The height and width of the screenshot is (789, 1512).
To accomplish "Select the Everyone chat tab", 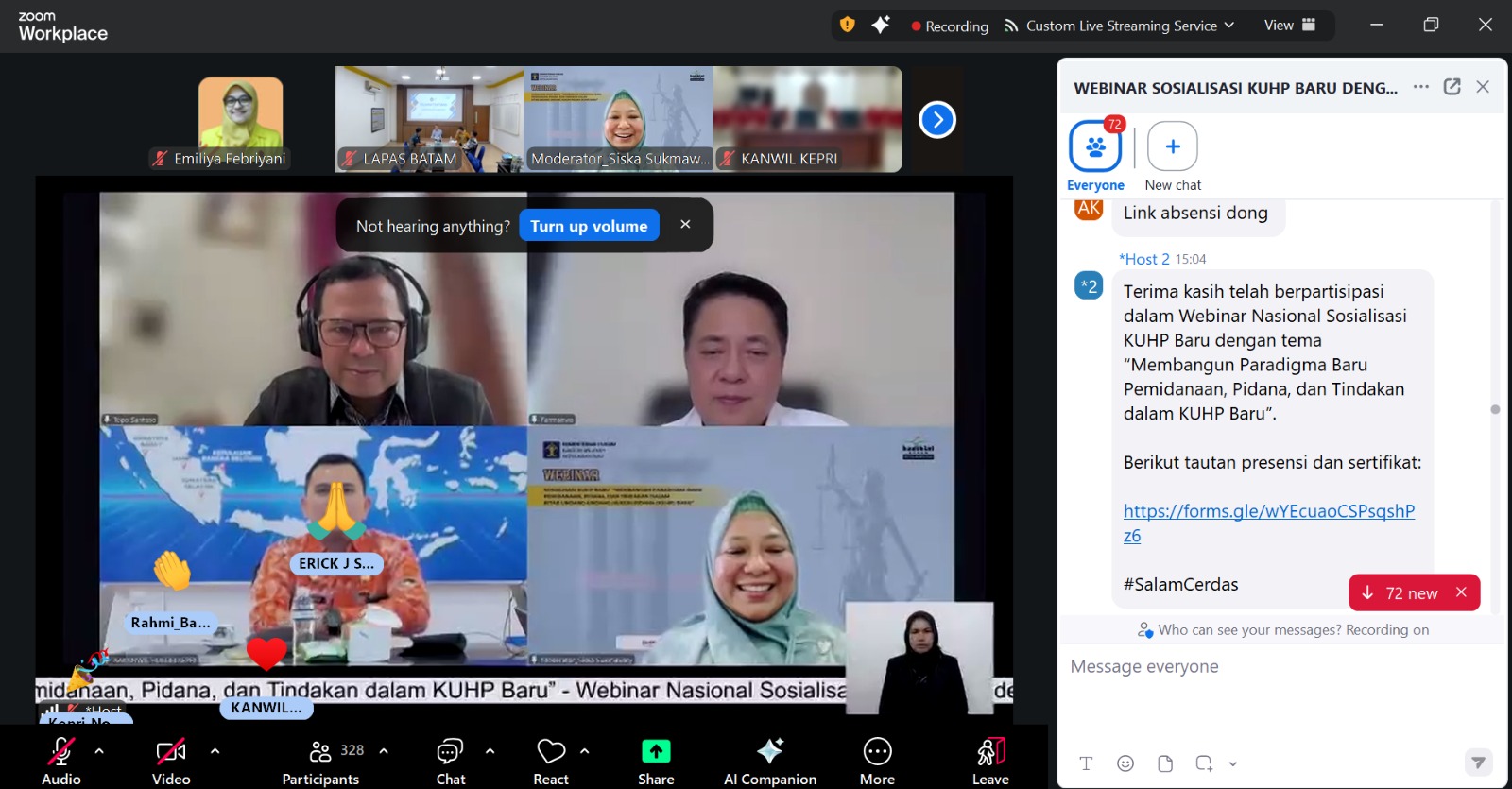I will pyautogui.click(x=1095, y=158).
